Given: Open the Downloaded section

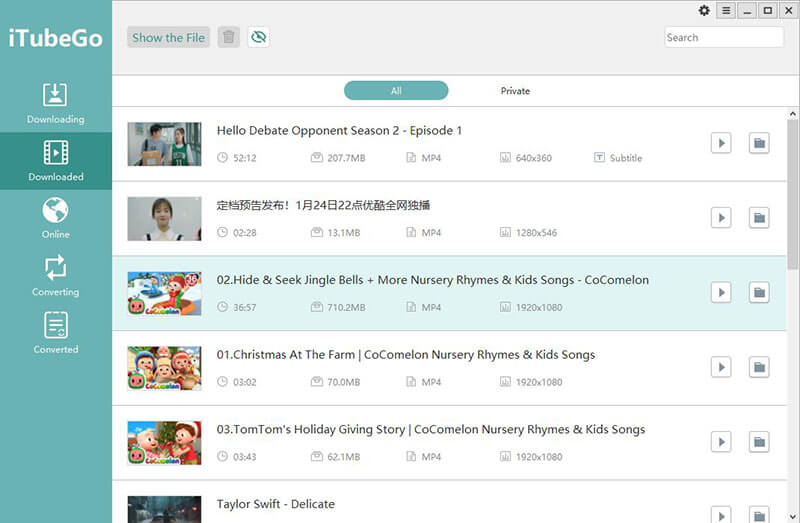Looking at the screenshot, I should point(56,161).
